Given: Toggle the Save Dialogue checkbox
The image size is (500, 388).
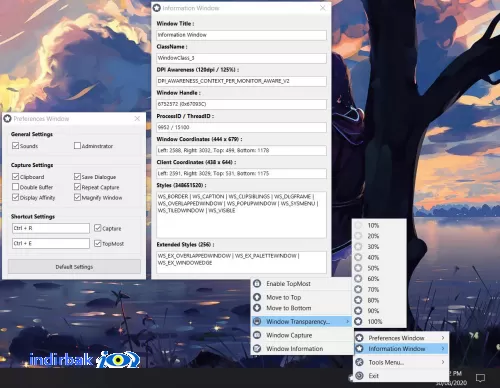Looking at the screenshot, I should coord(77,176).
